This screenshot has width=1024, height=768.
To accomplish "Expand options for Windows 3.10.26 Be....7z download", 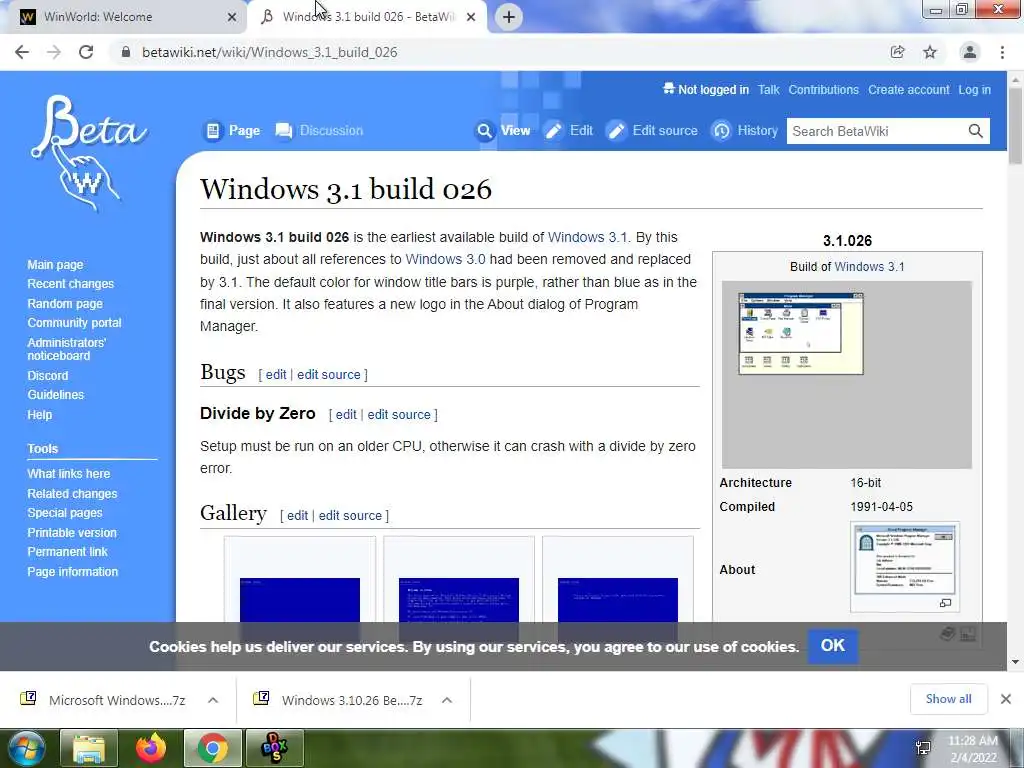I will coord(447,700).
